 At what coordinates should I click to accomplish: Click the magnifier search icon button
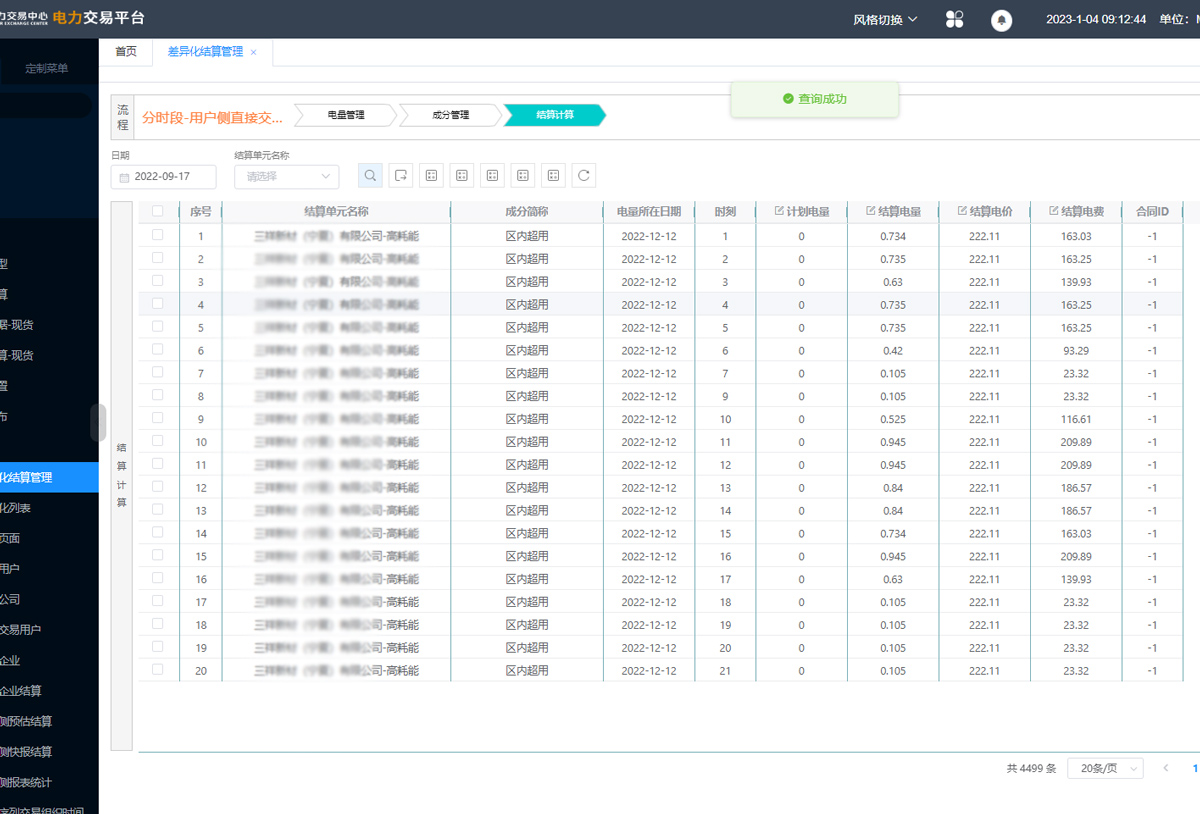370,176
